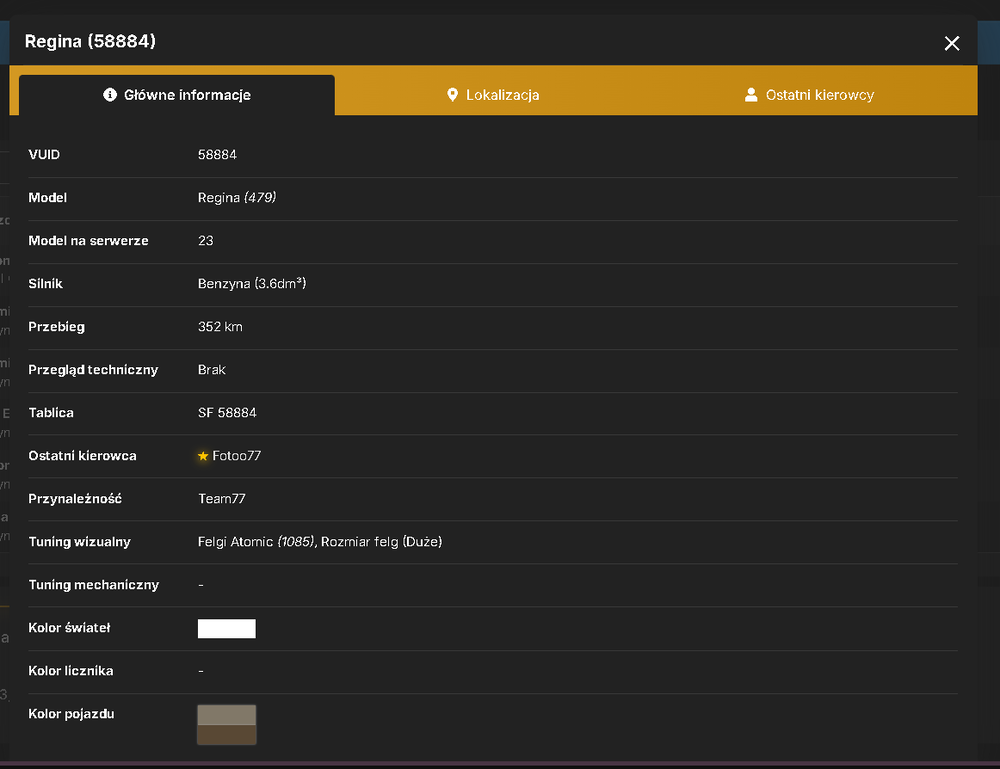1000x769 pixels.
Task: Select the Felgi Atomic (1085) tuning text
Action: pos(256,542)
